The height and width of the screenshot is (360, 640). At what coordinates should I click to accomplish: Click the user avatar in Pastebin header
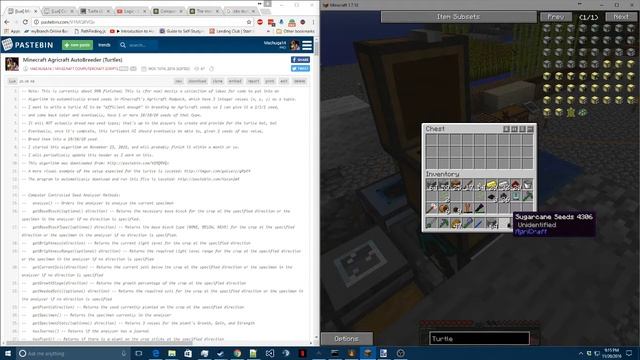295,45
